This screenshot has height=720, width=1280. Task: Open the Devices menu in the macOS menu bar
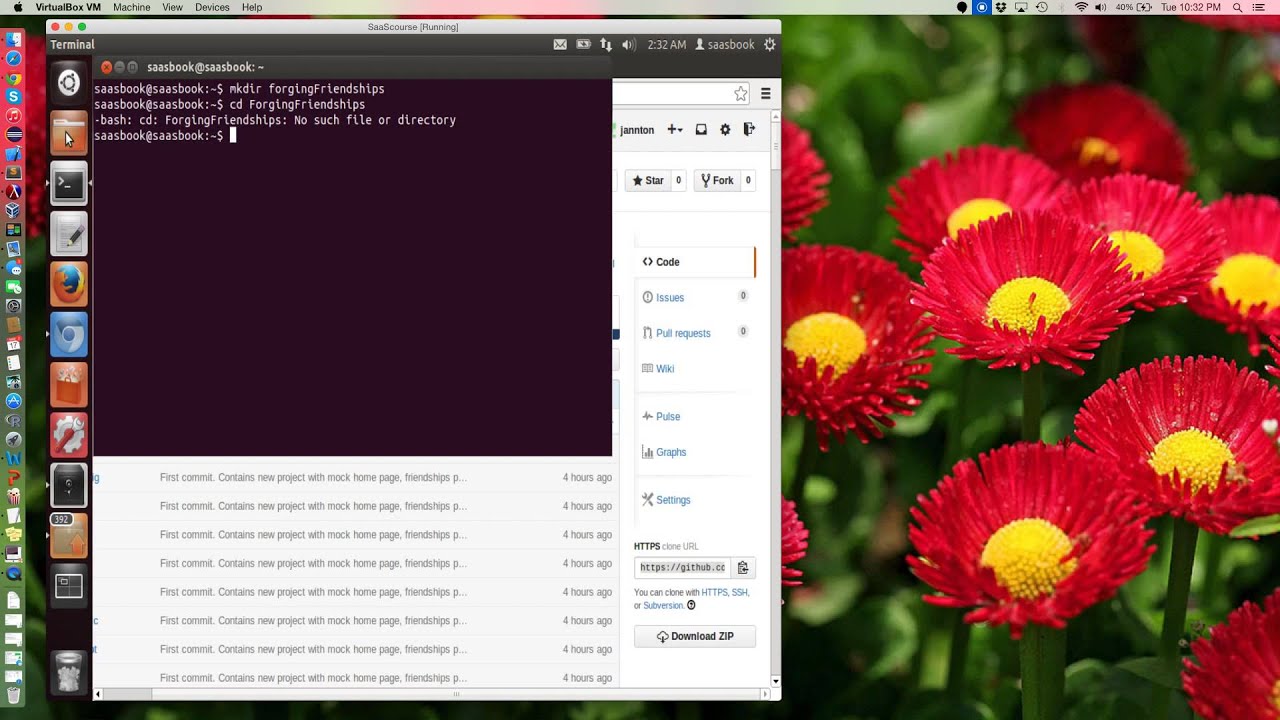(212, 7)
